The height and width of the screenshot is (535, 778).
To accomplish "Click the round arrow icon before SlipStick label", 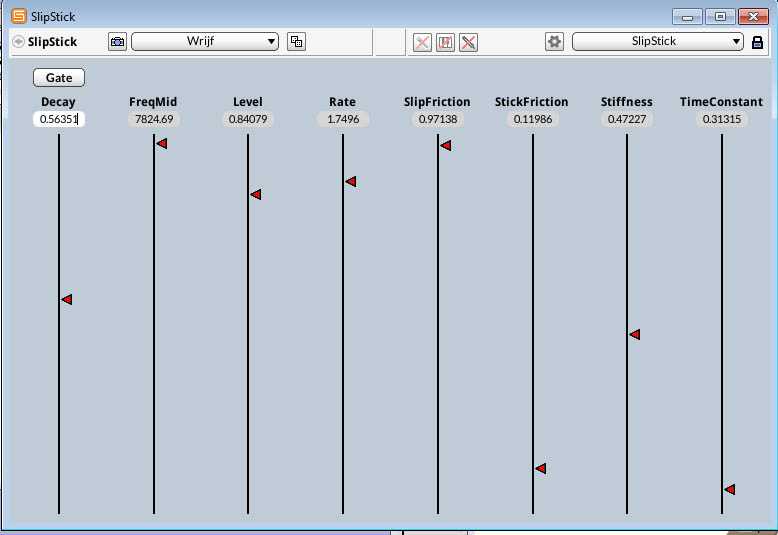I will 19,42.
